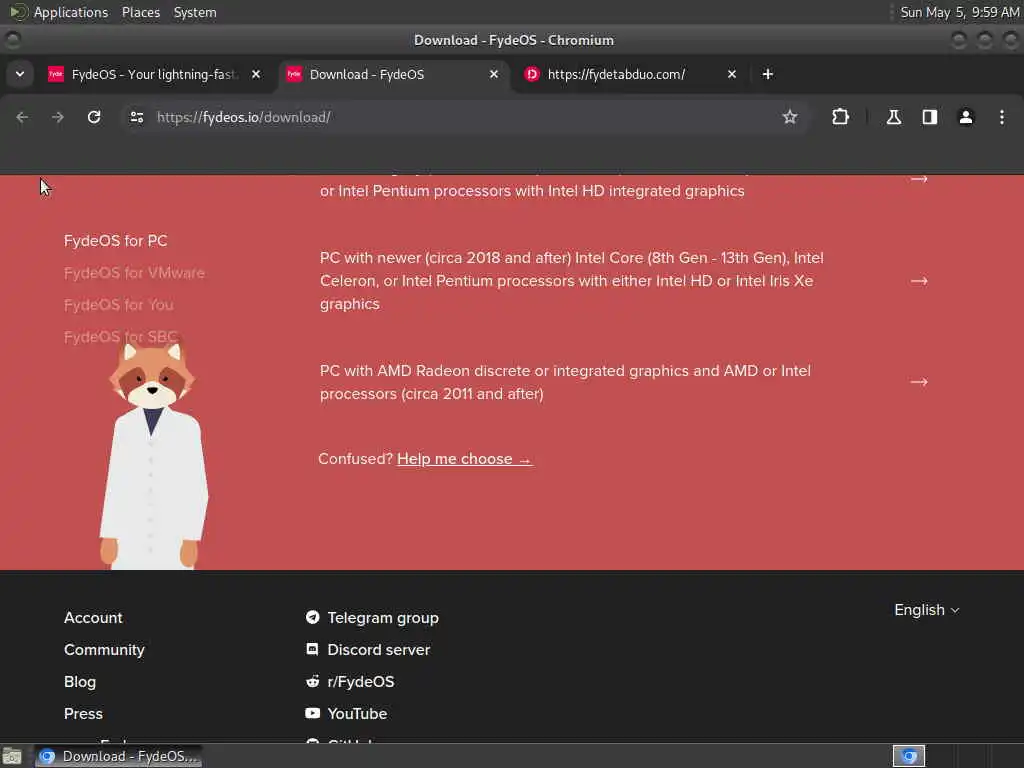Close the fydetabduo.com tab

click(x=731, y=74)
